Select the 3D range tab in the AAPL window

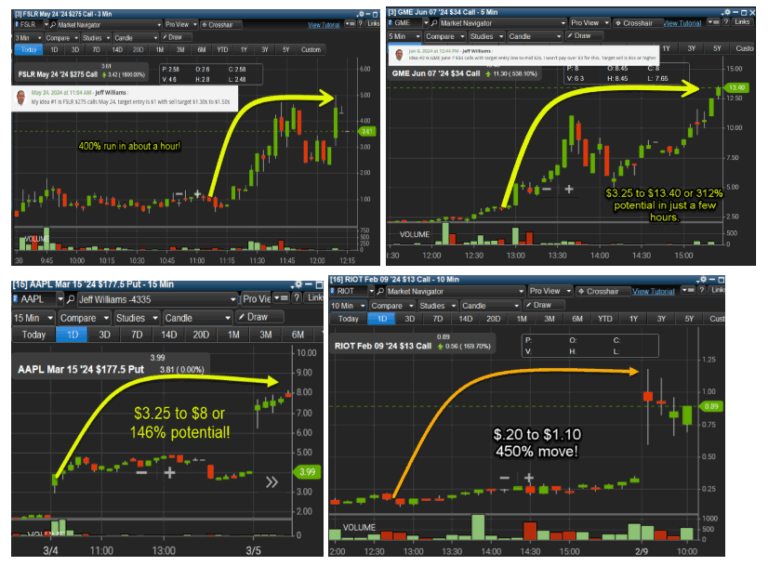coord(104,335)
